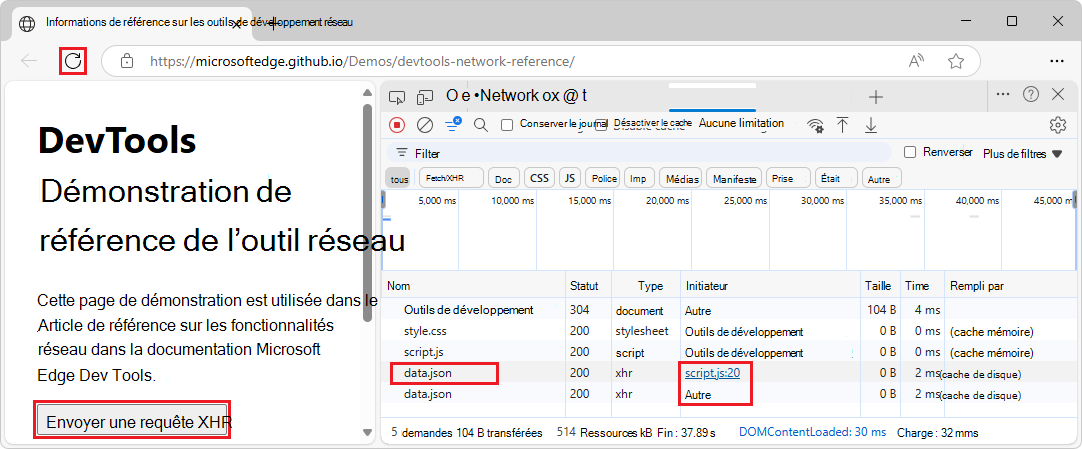
Task: Reload the page with the refresh button
Action: [x=72, y=61]
